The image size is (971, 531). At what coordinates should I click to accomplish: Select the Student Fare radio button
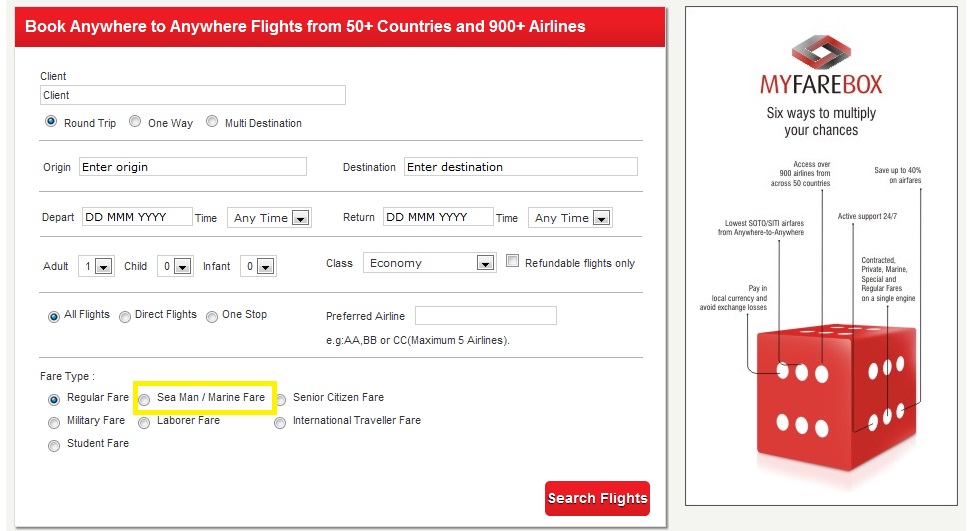click(54, 445)
